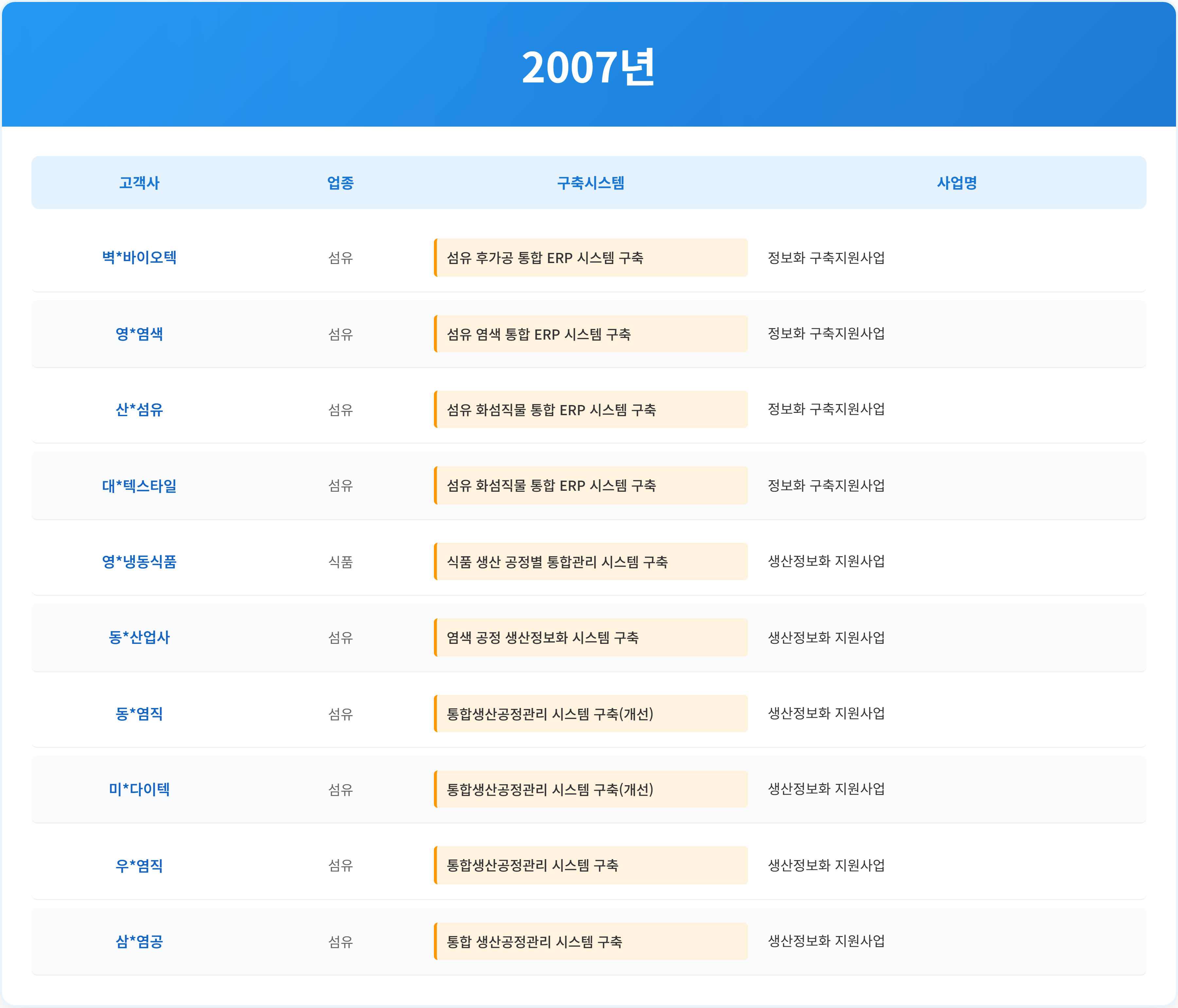Viewport: 1178px width, 1008px height.
Task: Click the 고객사 column header
Action: click(139, 183)
